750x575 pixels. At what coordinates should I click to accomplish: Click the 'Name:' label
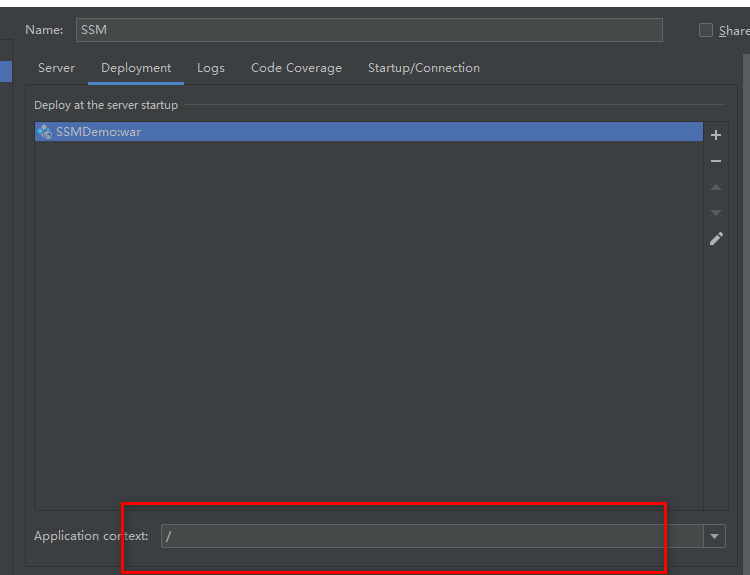coord(44,30)
